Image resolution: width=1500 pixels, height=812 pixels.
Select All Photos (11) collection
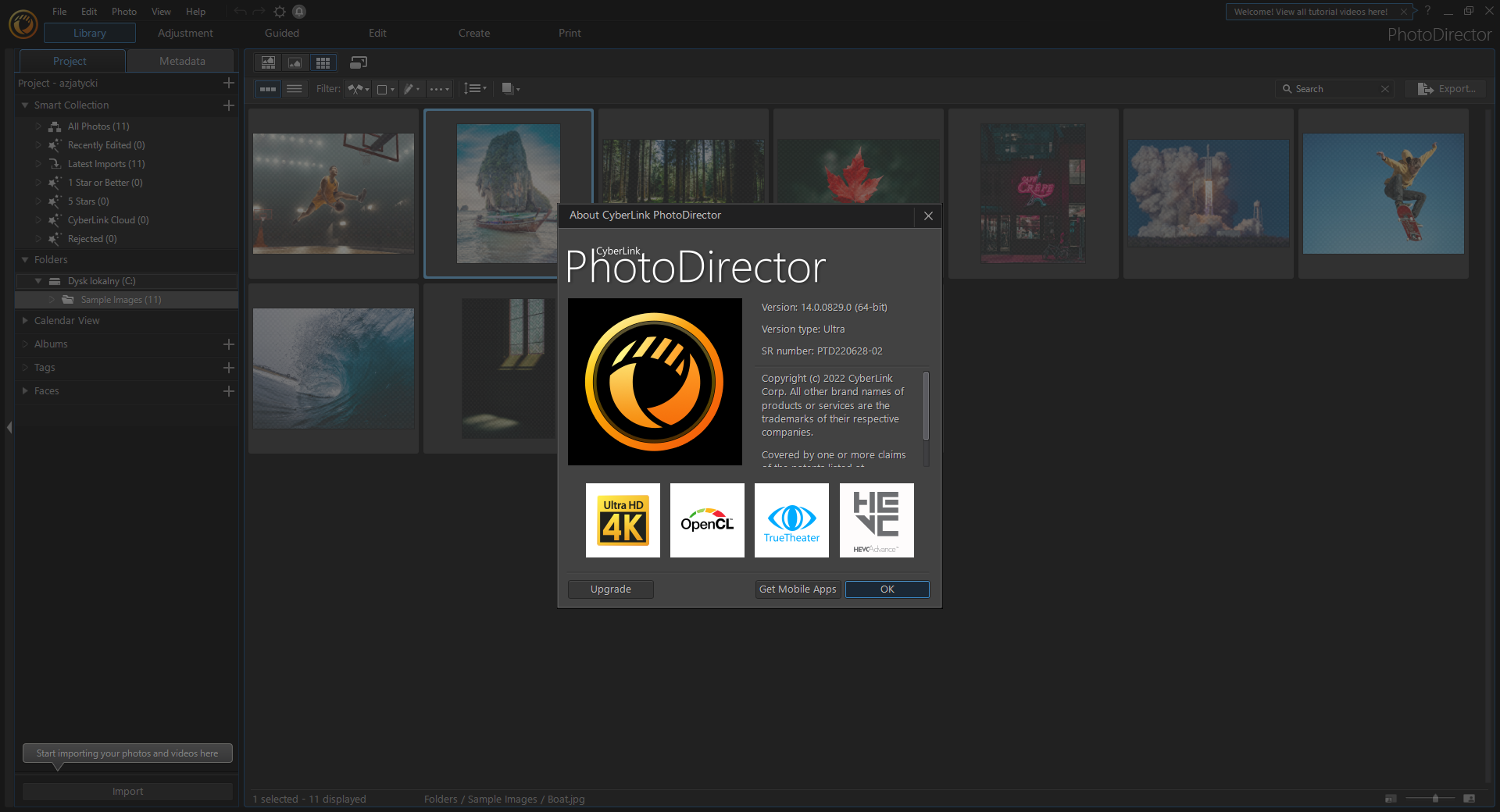click(98, 126)
